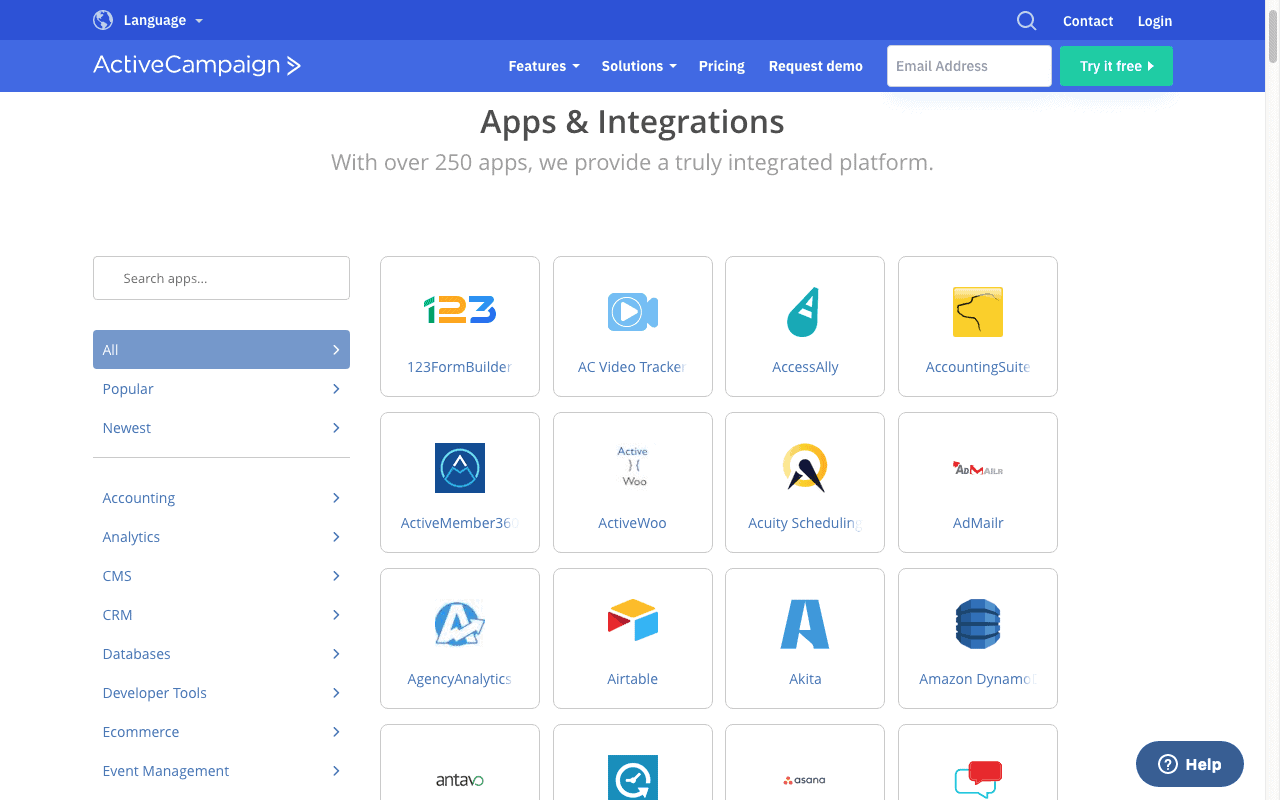Focus the Email Address input field
This screenshot has width=1280, height=800.
coord(969,66)
